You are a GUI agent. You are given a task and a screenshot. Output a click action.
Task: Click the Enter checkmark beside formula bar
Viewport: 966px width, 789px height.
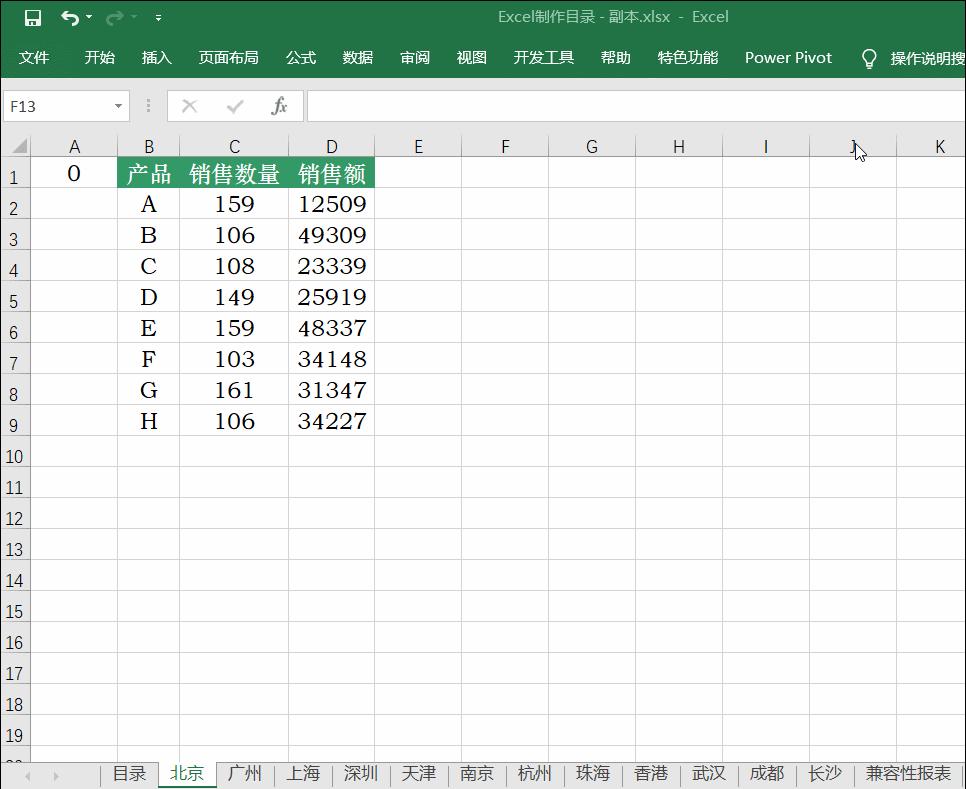click(x=234, y=105)
